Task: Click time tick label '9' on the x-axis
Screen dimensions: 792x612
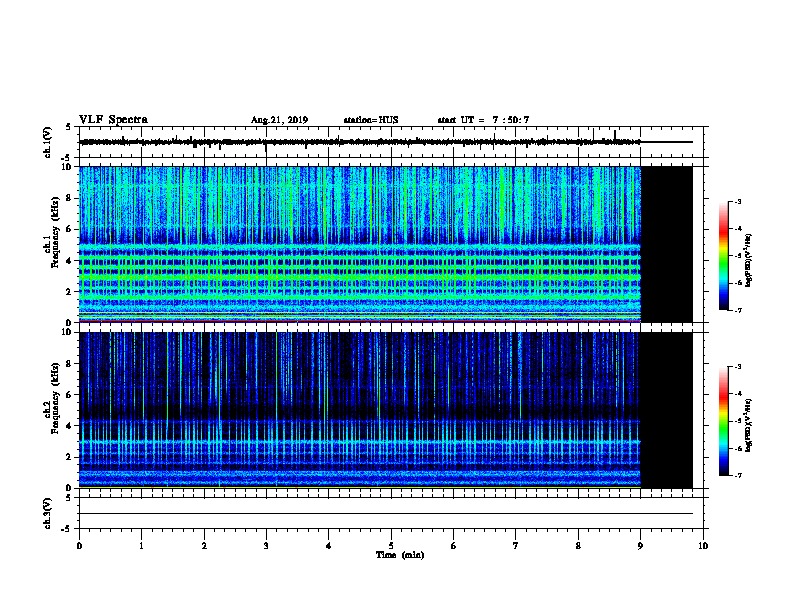Action: click(640, 546)
